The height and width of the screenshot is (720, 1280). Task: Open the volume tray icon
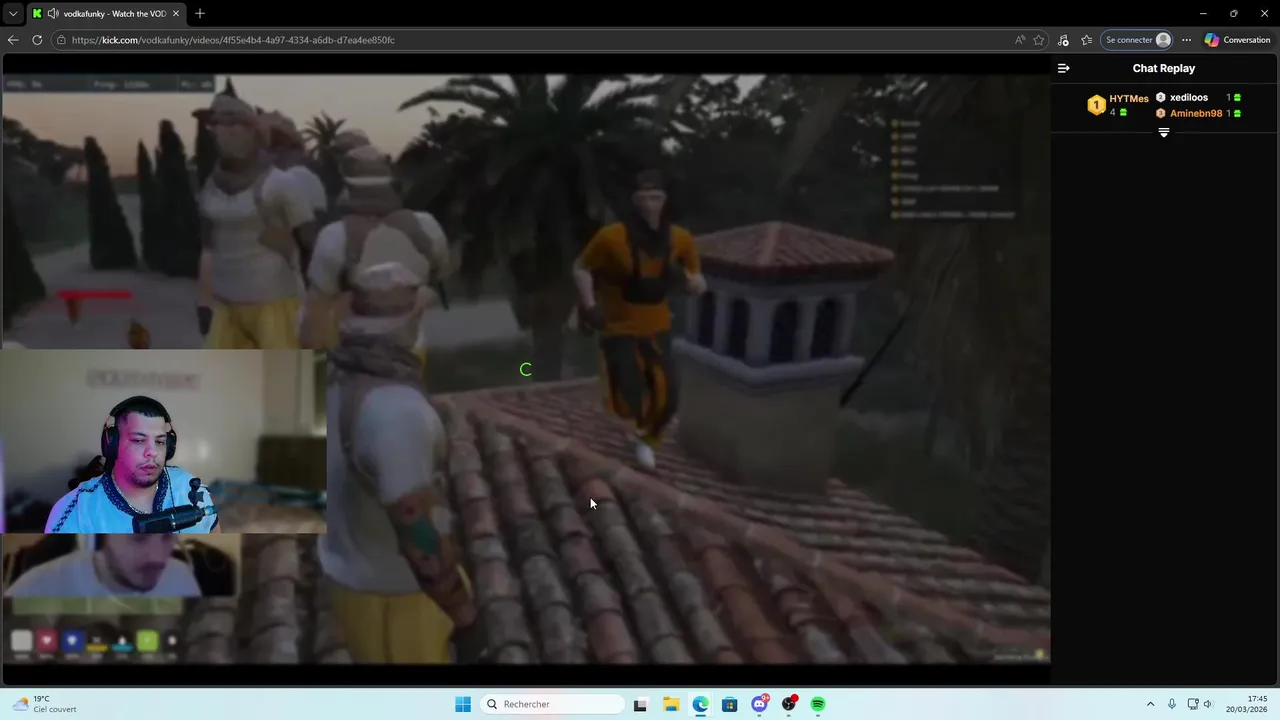pos(1208,704)
